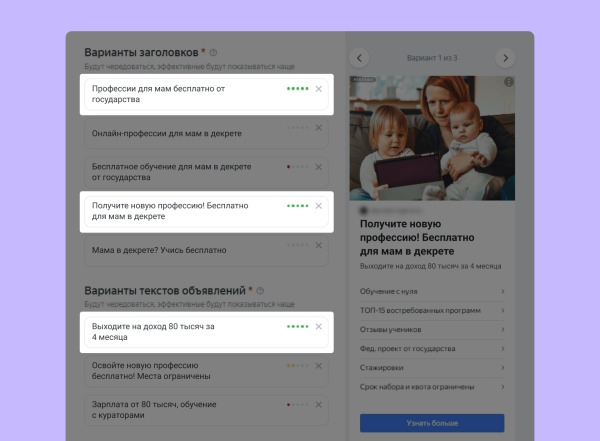Delete the 'Онлайн-профессии для мам в декрете' headline
The image size is (600, 441).
318,128
